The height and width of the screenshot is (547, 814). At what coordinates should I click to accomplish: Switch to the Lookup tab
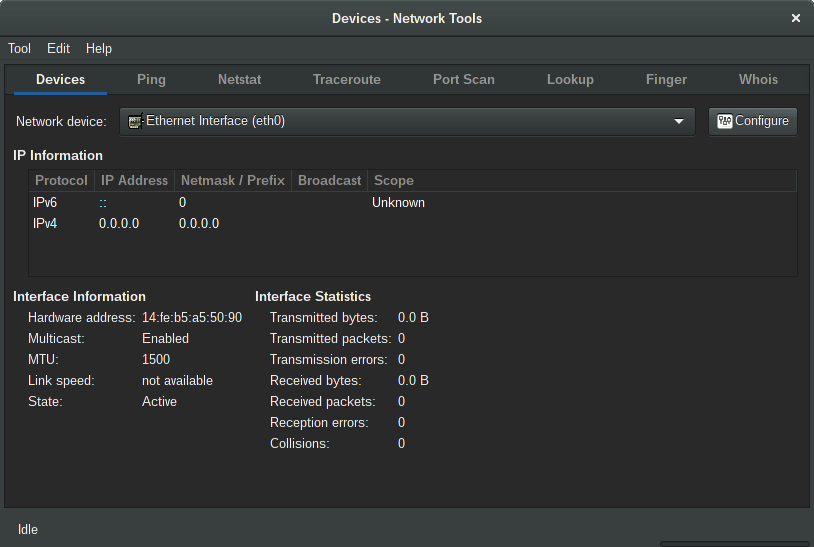[x=570, y=79]
